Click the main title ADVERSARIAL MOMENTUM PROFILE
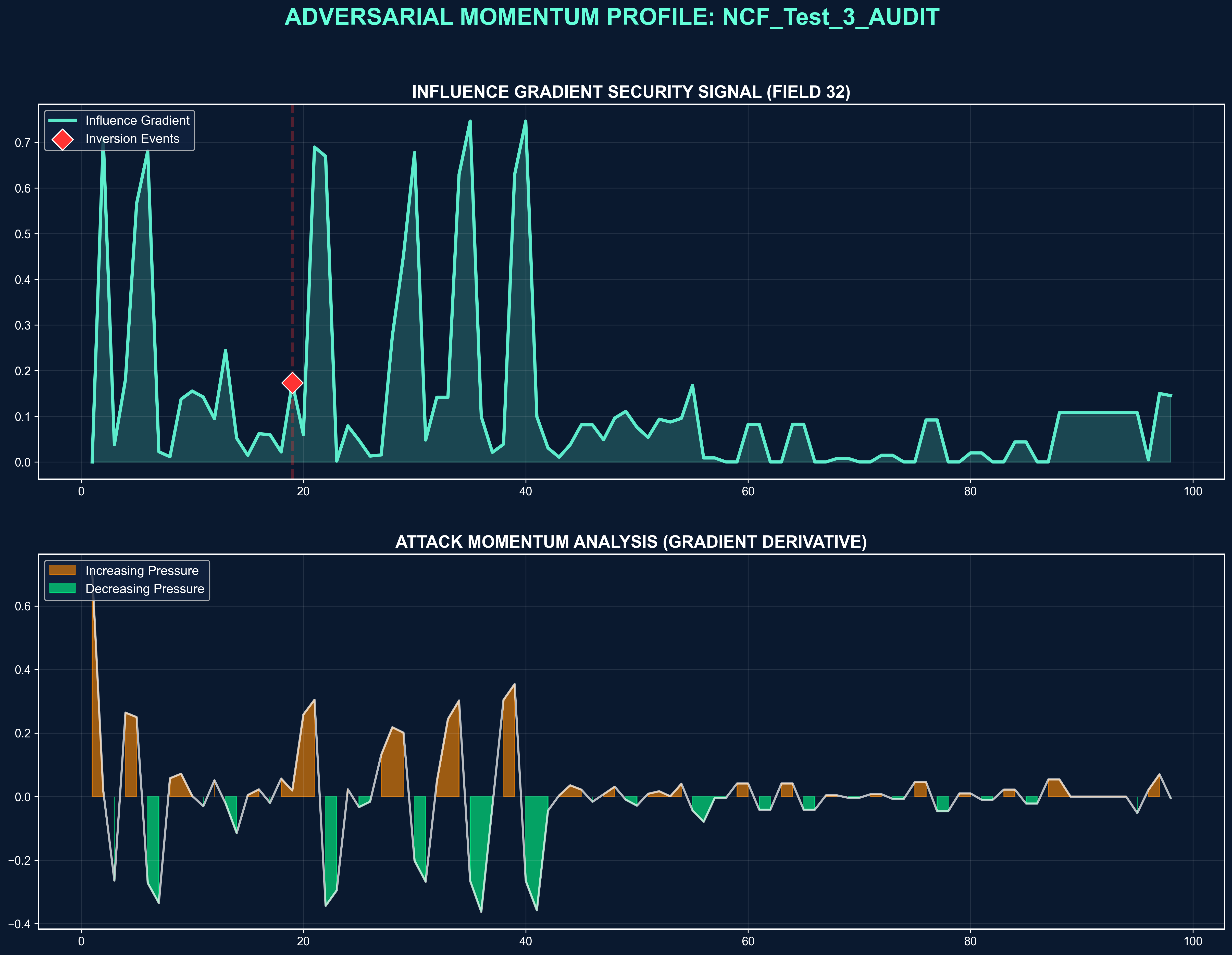This screenshot has width=1232, height=955. point(612,17)
